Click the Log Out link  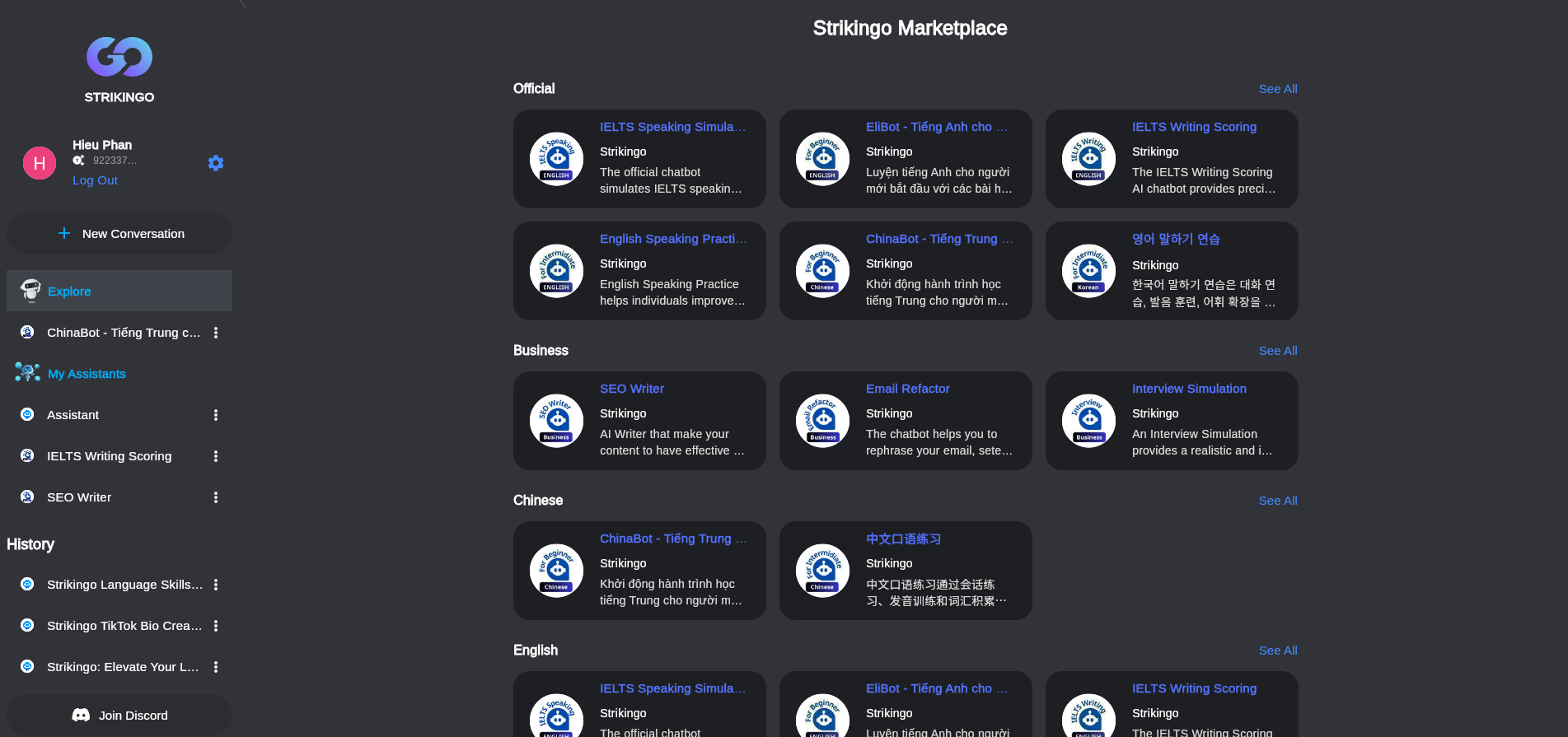point(95,180)
